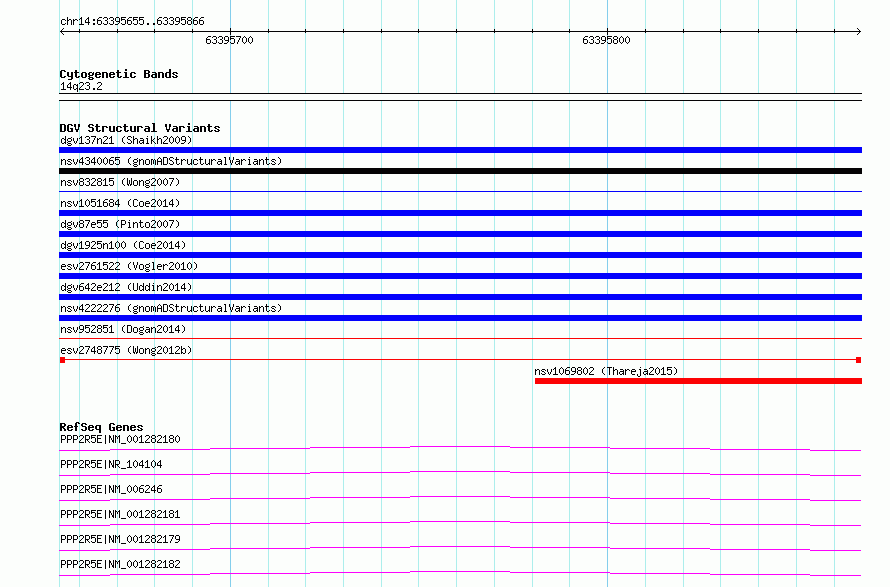This screenshot has width=890, height=587.
Task: Click the right arrow of the ruler
Action: tap(859, 31)
